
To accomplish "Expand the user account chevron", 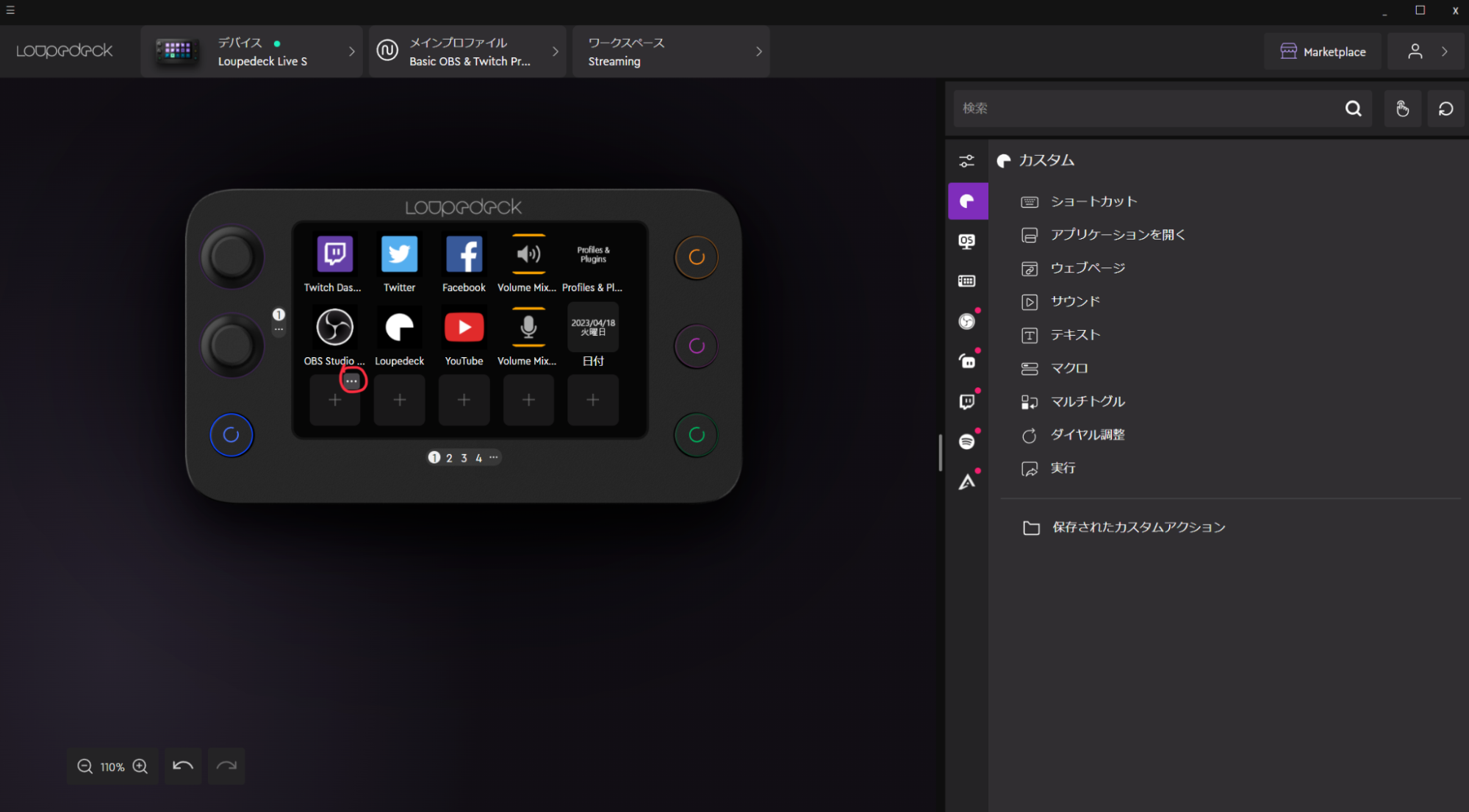I will coord(1445,51).
